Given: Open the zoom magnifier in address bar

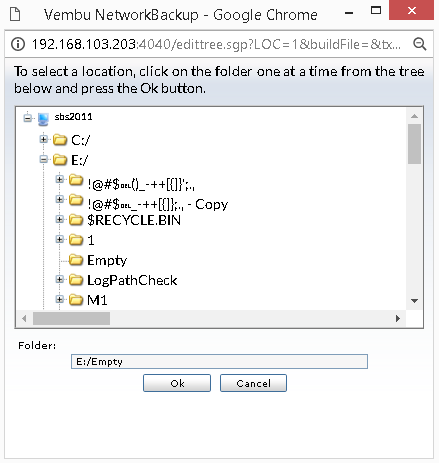Looking at the screenshot, I should click(x=419, y=44).
